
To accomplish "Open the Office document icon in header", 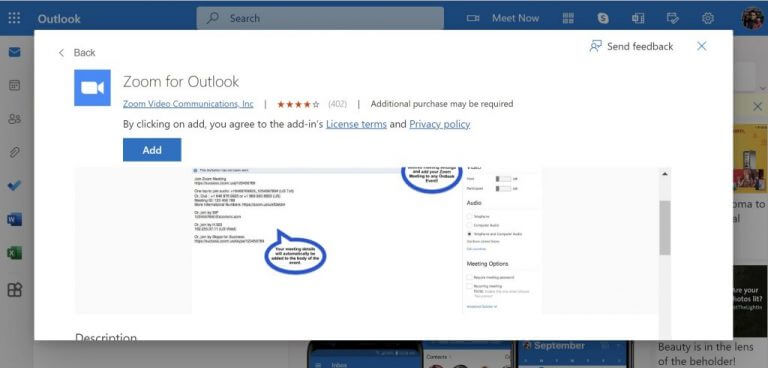I will click(x=638, y=18).
